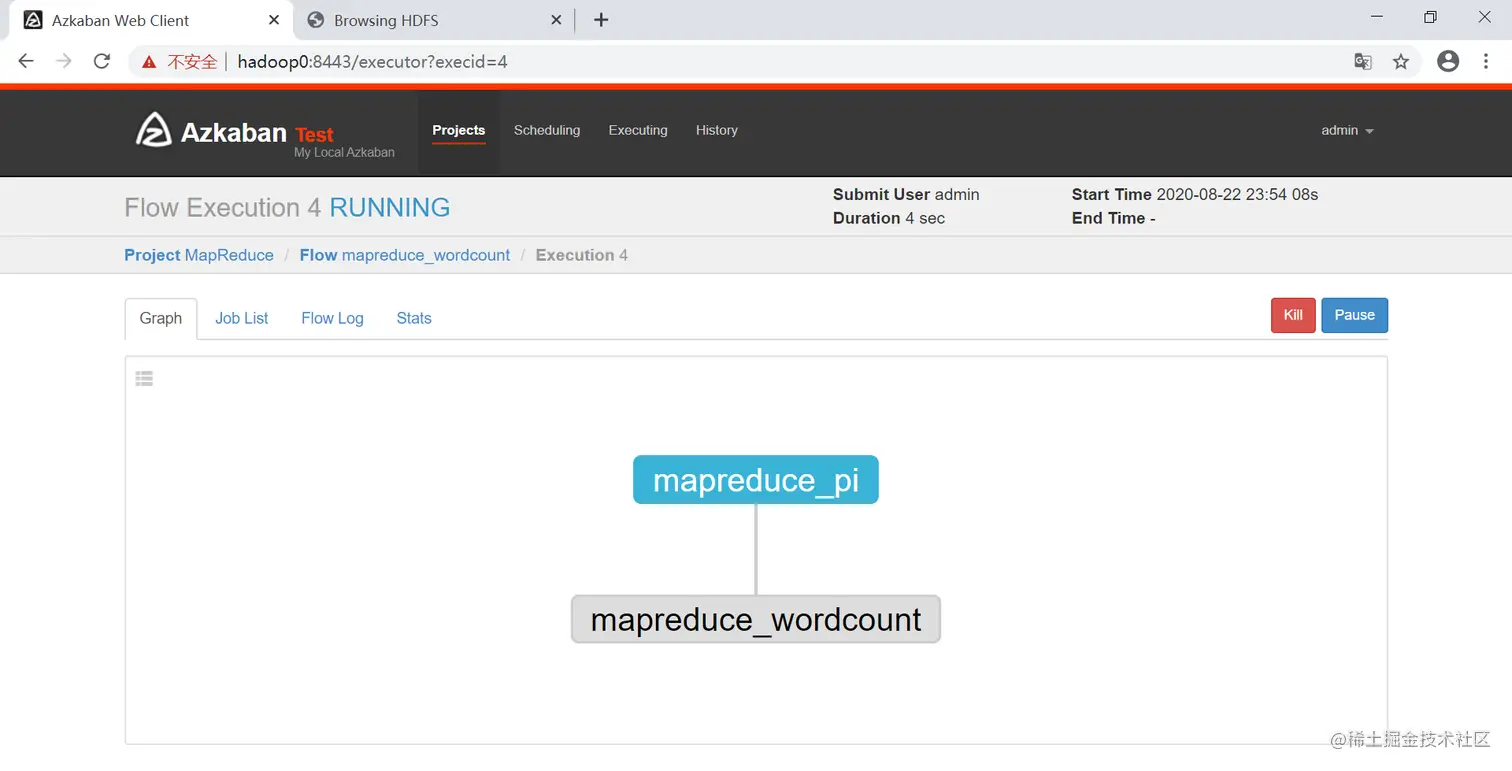The height and width of the screenshot is (771, 1512).
Task: Bookmark this page with the star icon
Action: pos(1400,61)
